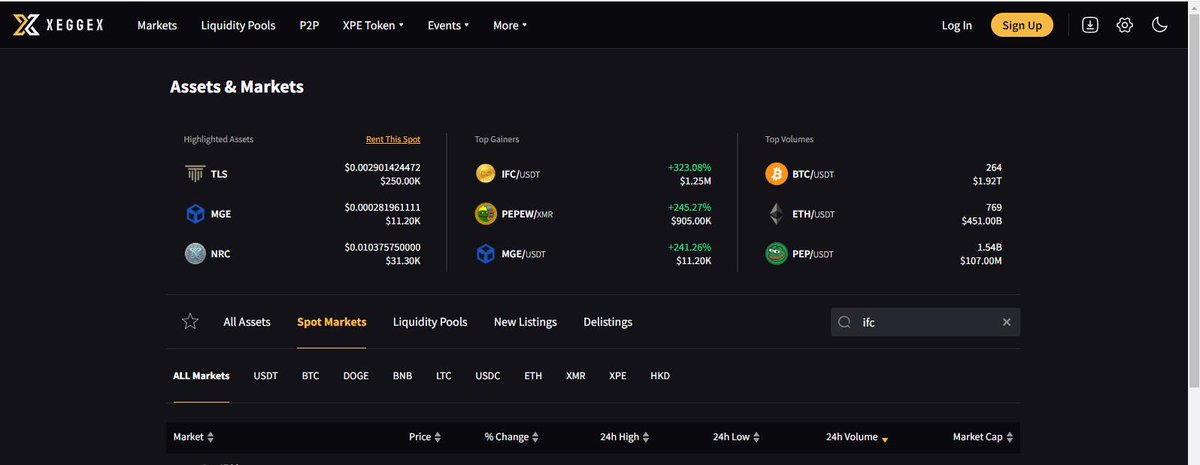Select the MGE highlighted asset icon
The height and width of the screenshot is (465, 1200).
(195, 214)
